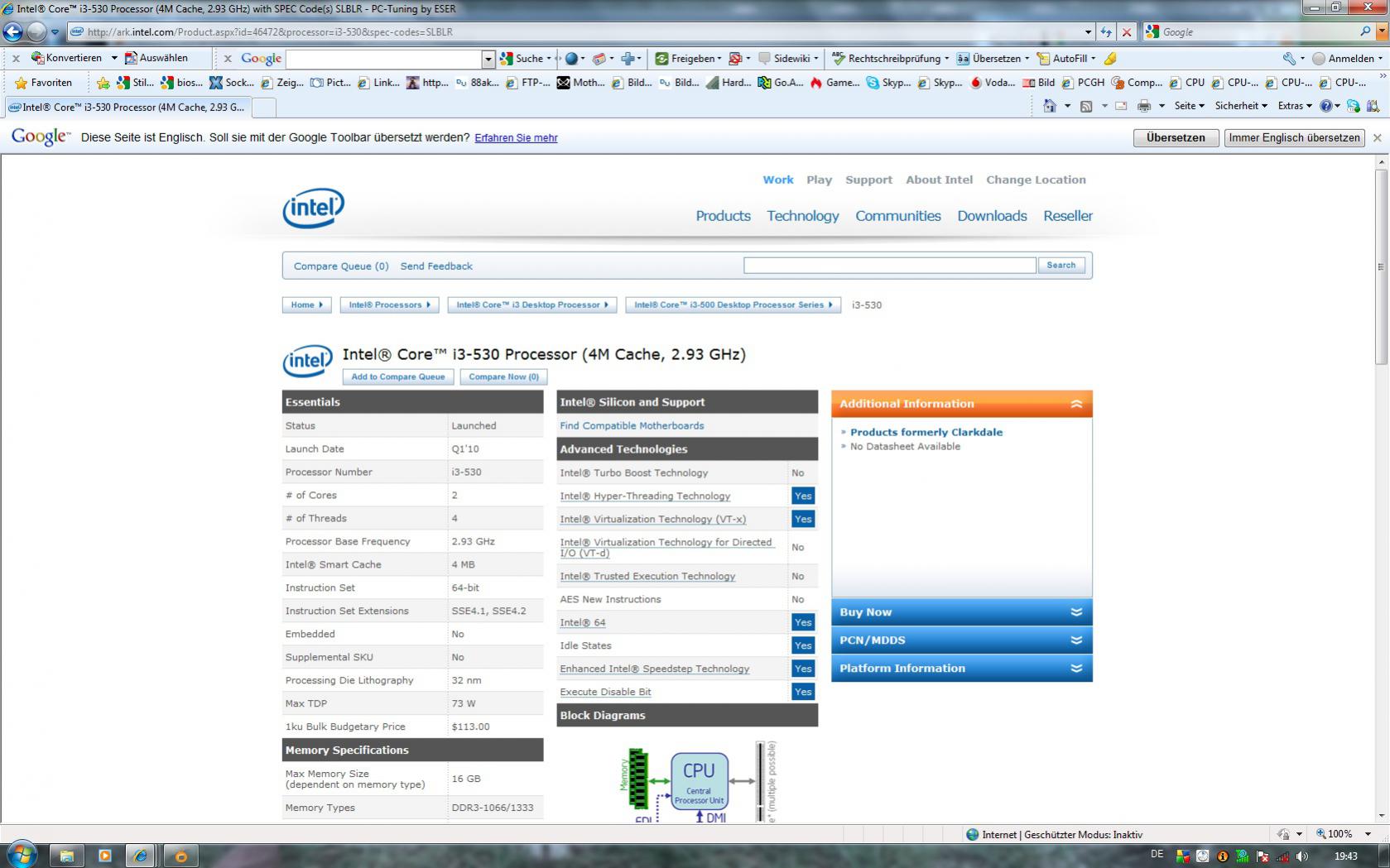Click the blue plus icon in Google toolbar
Image resolution: width=1390 pixels, height=868 pixels.
(628, 59)
